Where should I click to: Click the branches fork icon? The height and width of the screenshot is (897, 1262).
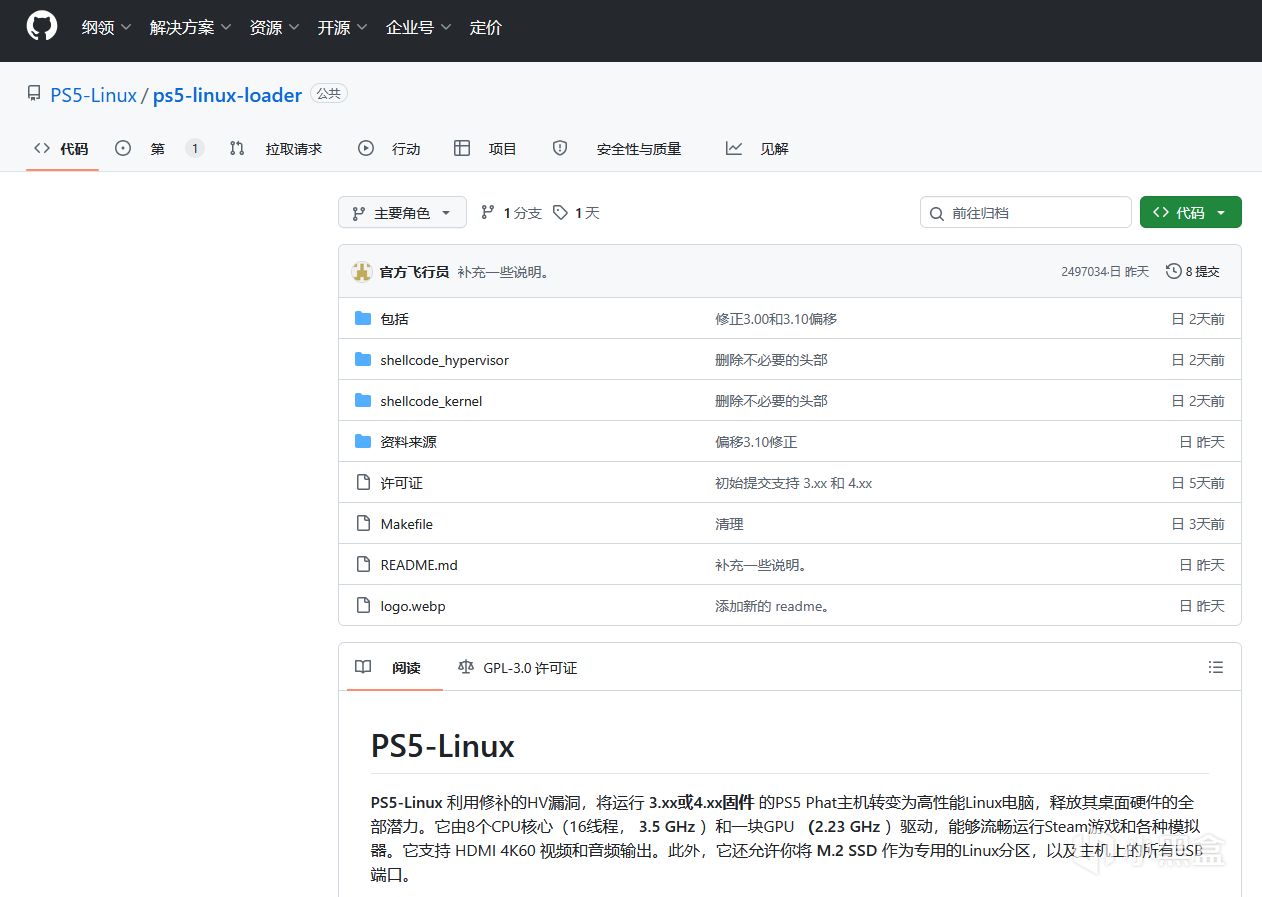point(488,212)
